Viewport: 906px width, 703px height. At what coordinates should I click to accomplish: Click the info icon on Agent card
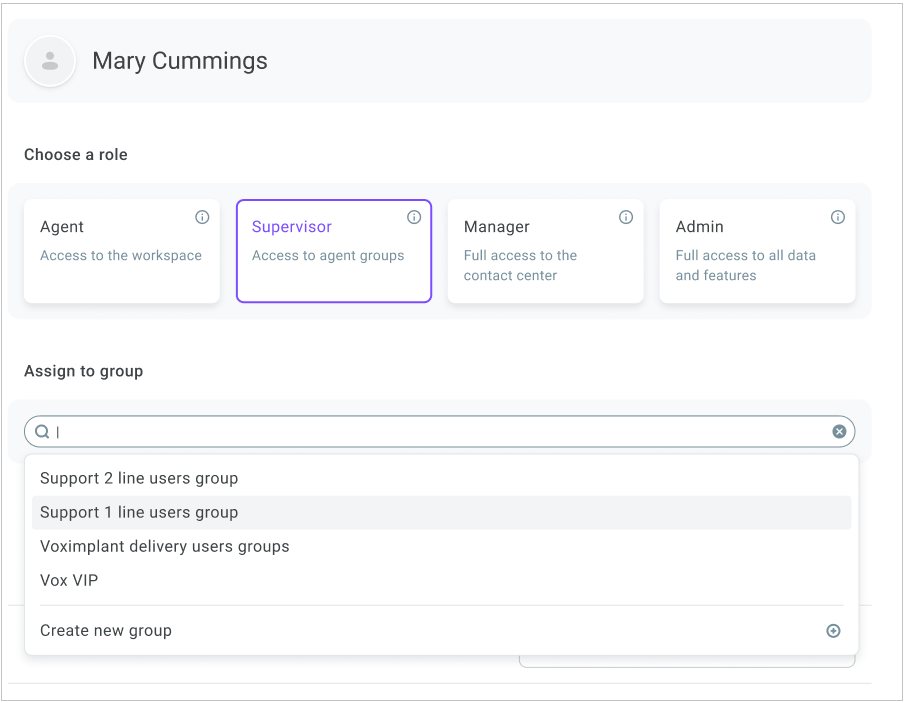tap(202, 217)
